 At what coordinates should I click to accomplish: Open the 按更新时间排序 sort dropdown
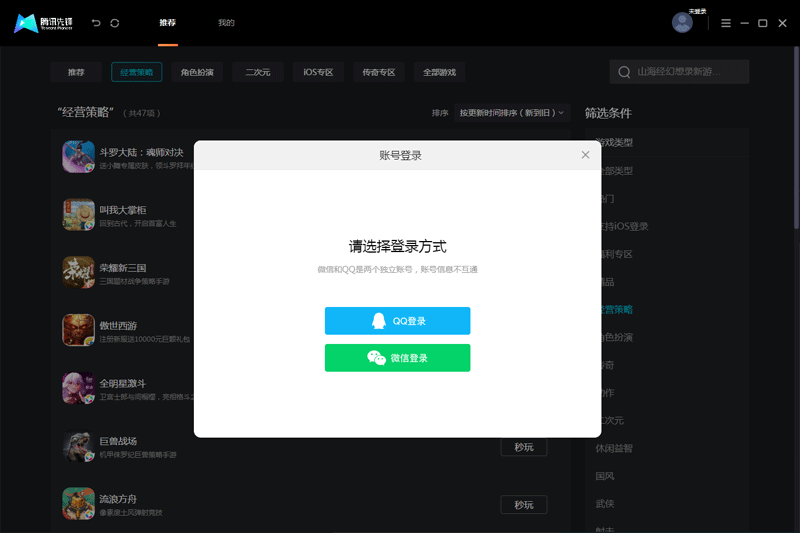512,113
